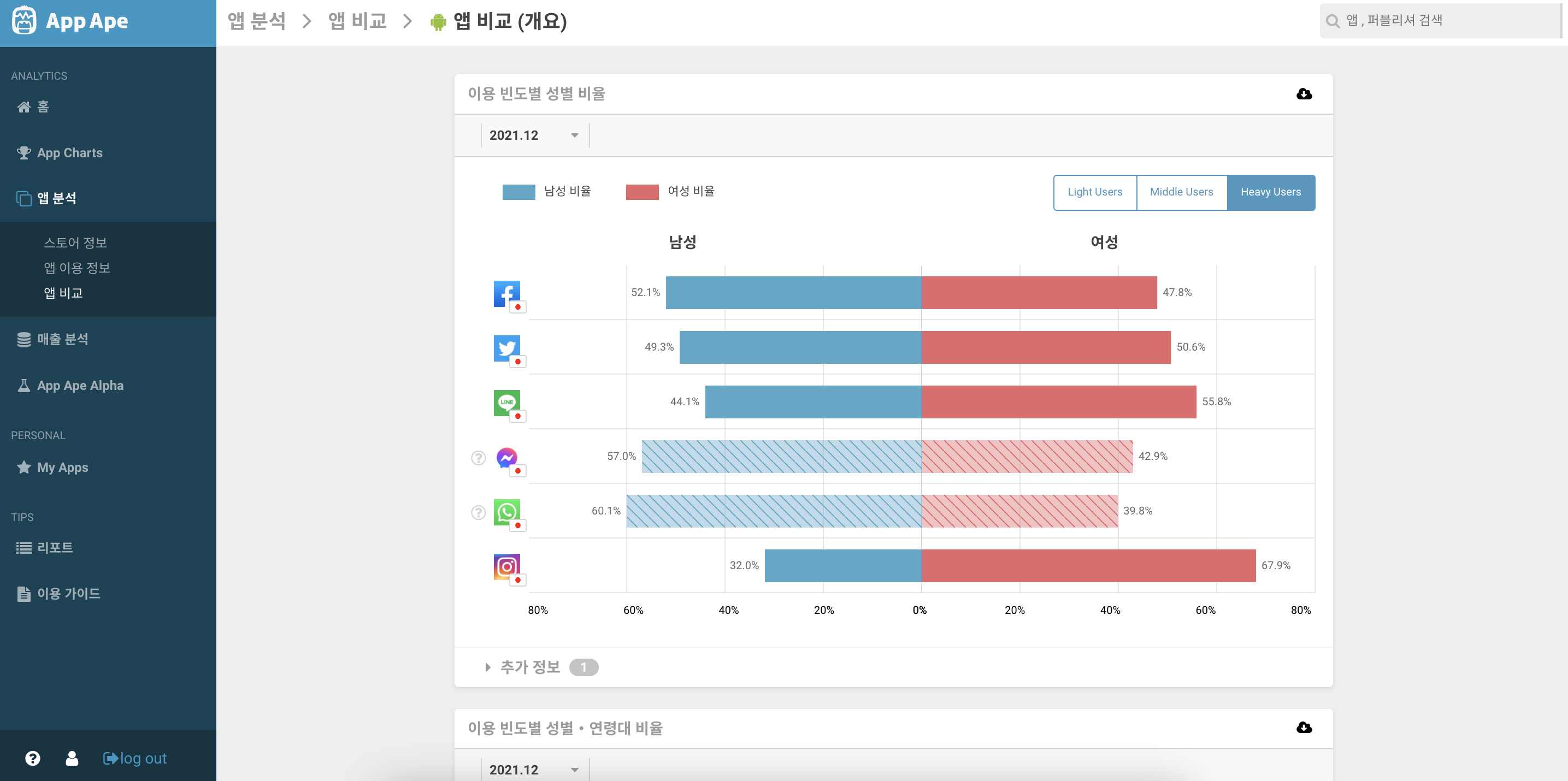
Task: Open the 2021.12 month dropdown in gender panel
Action: click(534, 135)
